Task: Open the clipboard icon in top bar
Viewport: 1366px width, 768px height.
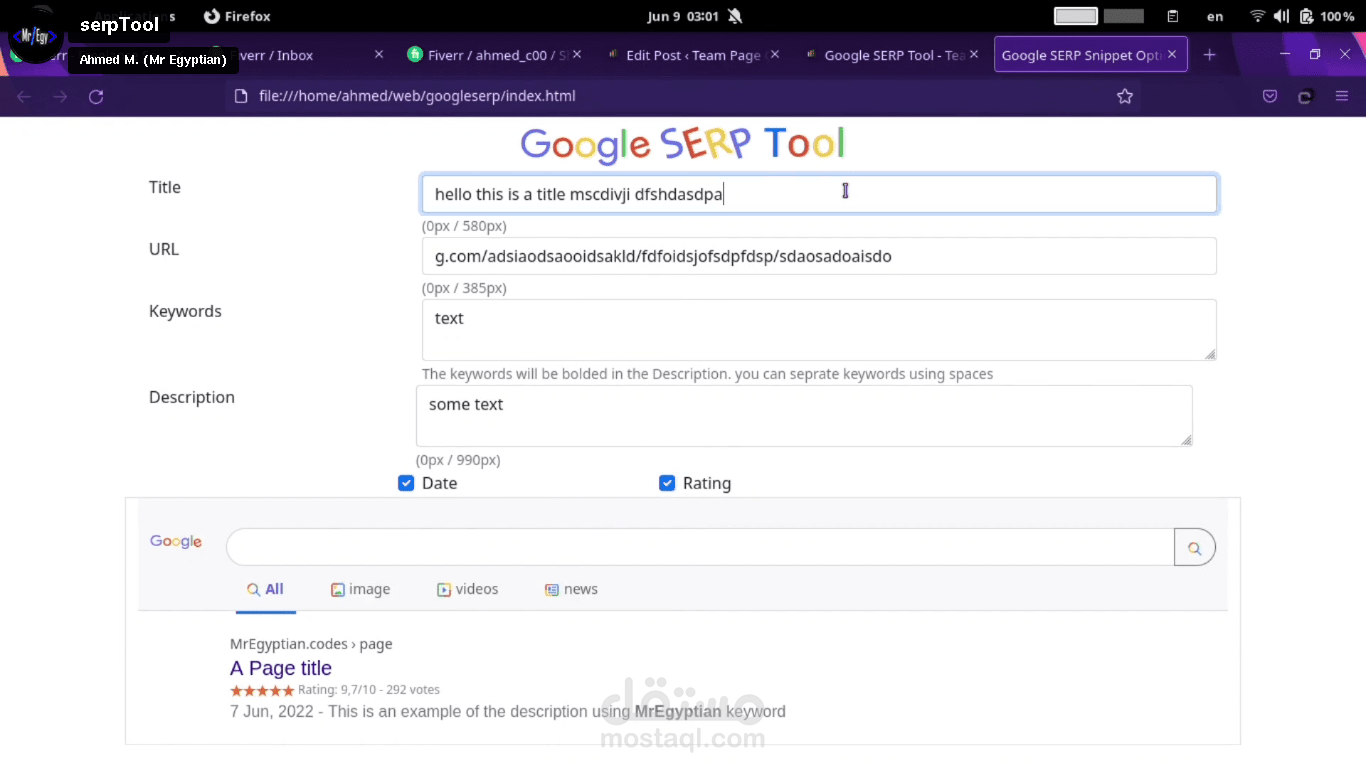Action: pyautogui.click(x=1173, y=16)
